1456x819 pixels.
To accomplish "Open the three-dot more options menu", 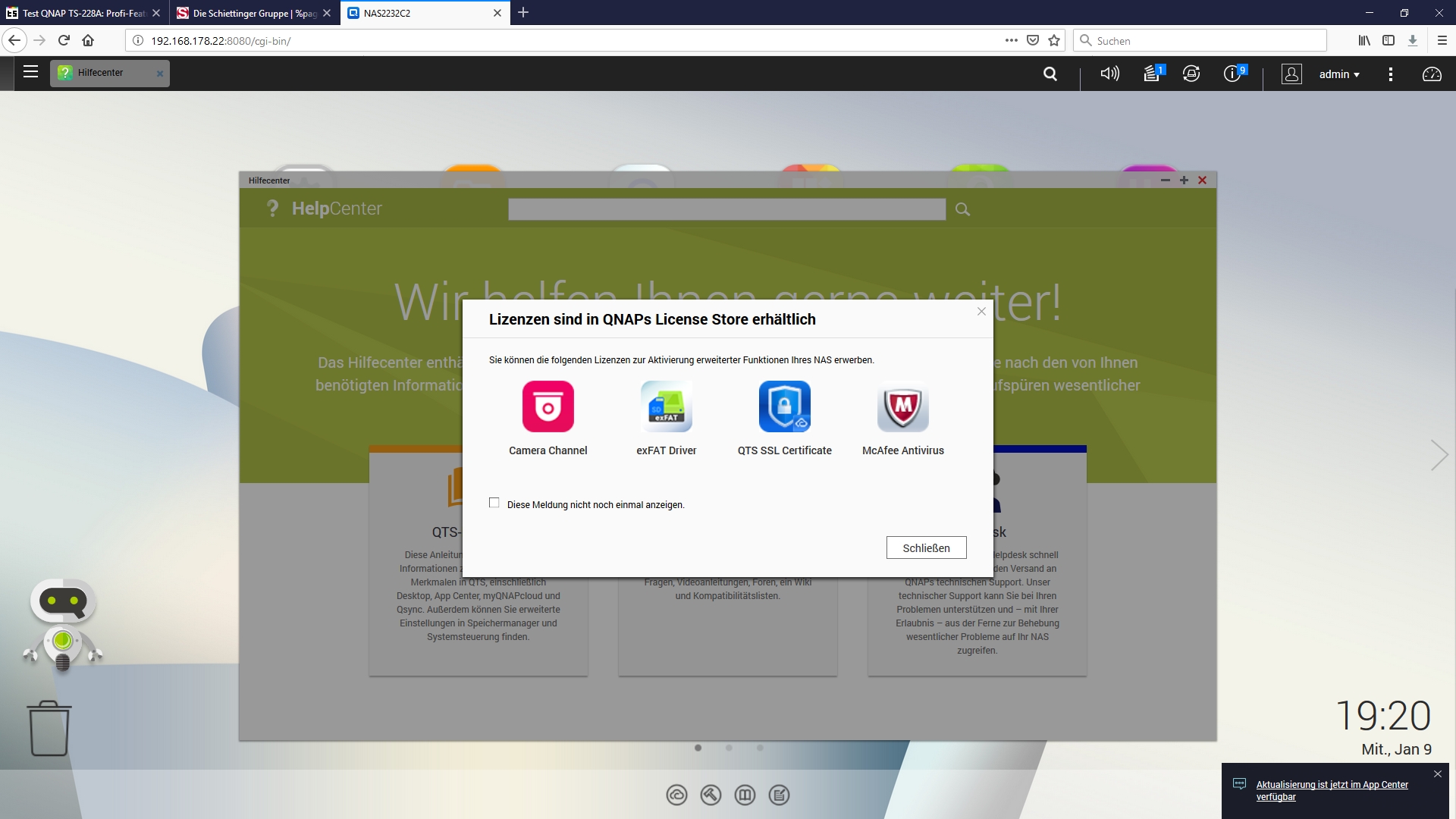I will (1390, 74).
